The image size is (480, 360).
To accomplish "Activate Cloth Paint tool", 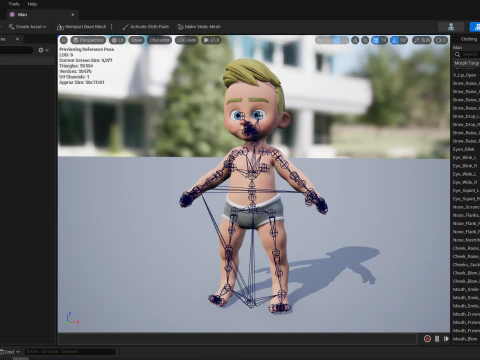I will 146,27.
